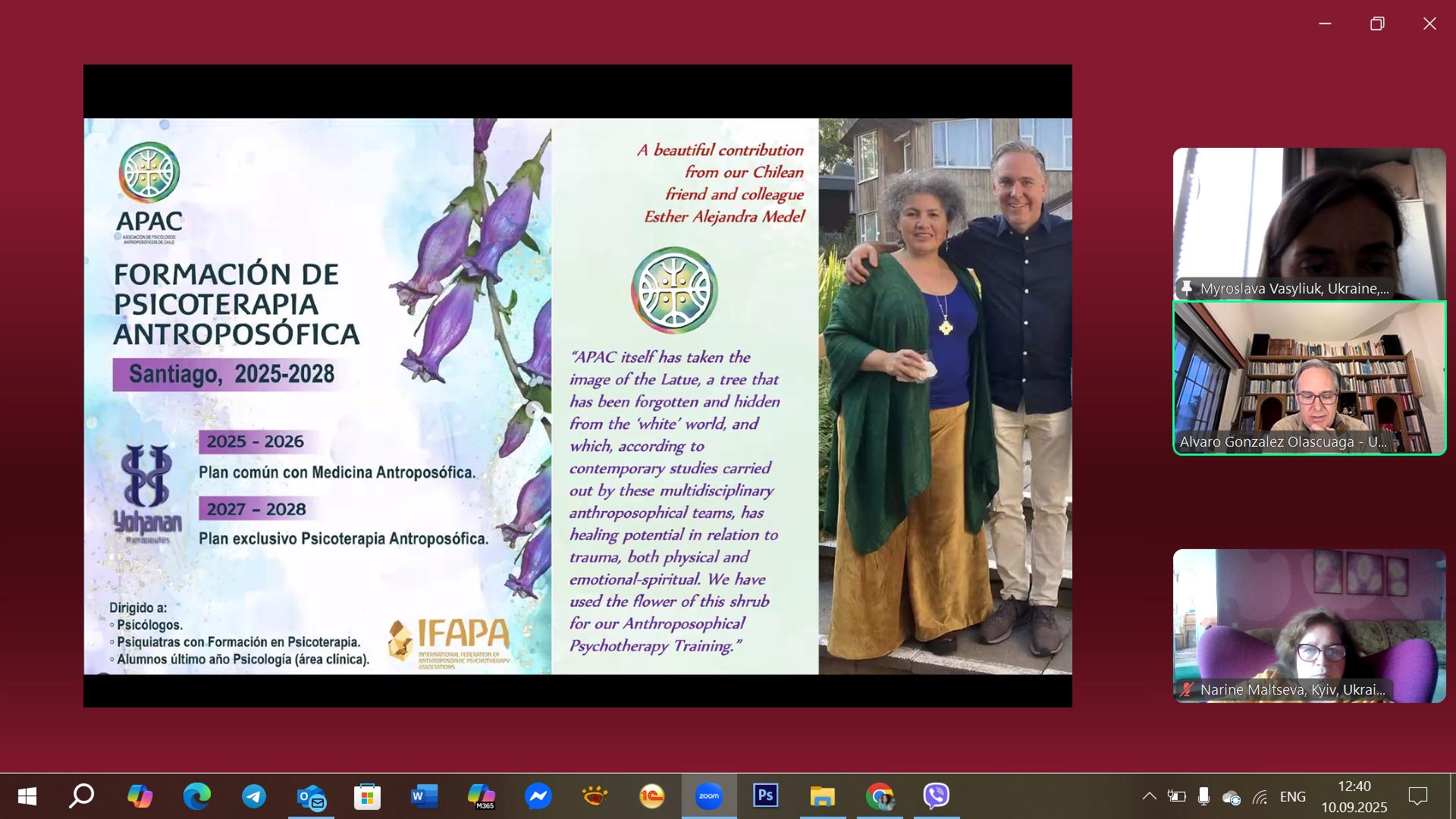Open the clock and date flyout
Viewport: 1456px width, 819px height.
(1354, 796)
